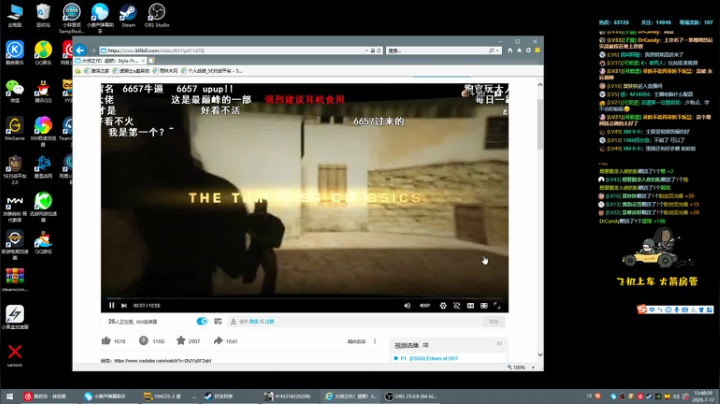This screenshot has height=404, width=720.
Task: Click the favorites bar star icon
Action: pos(78,71)
